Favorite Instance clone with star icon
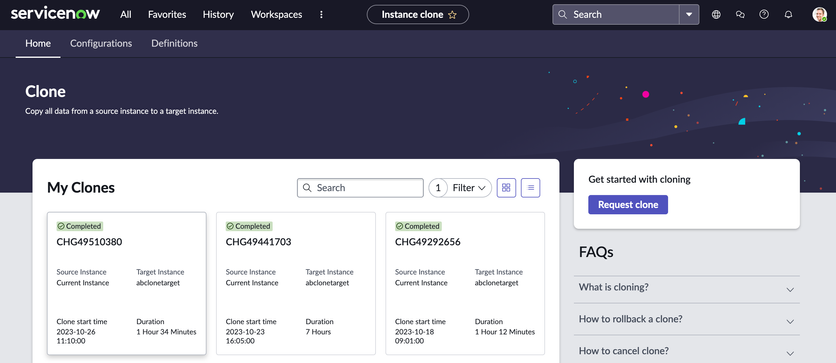 452,15
